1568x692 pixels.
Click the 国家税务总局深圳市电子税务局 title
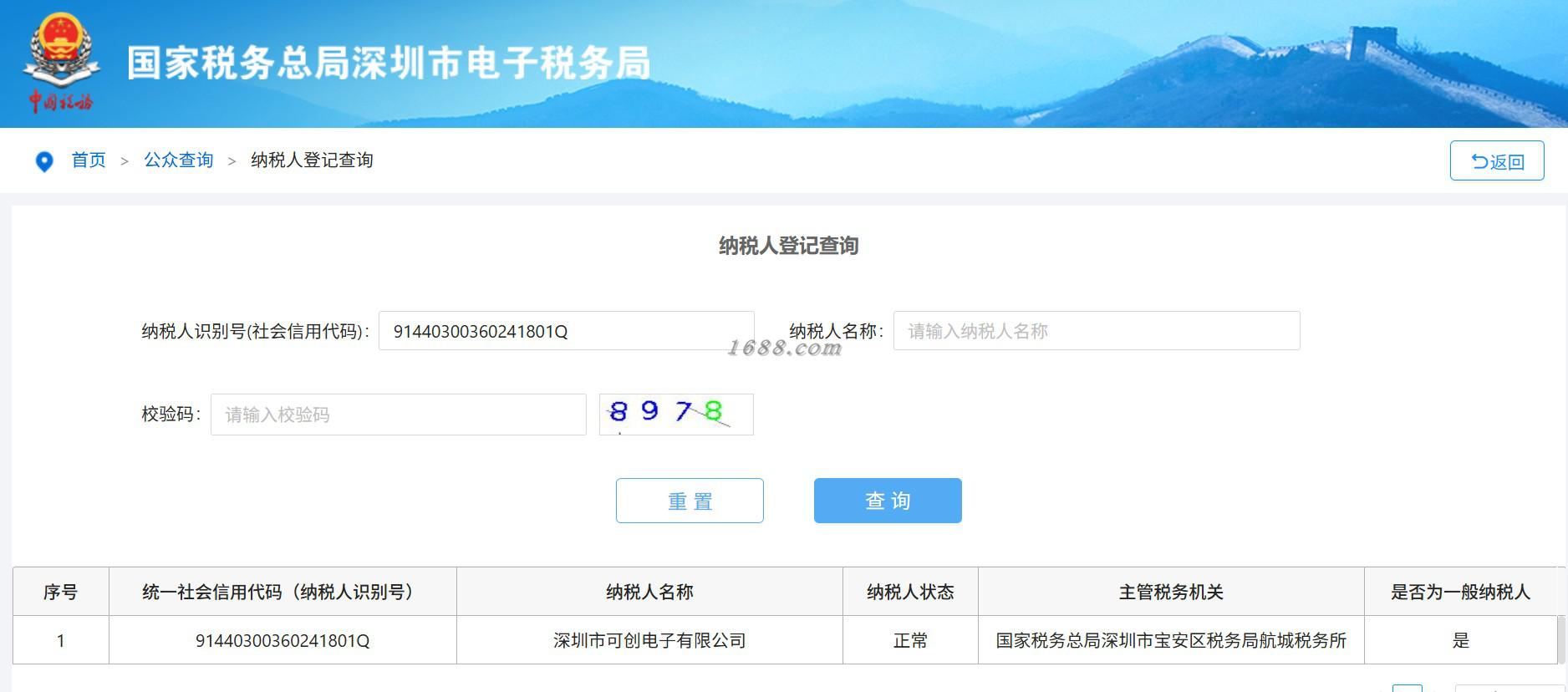pyautogui.click(x=389, y=63)
